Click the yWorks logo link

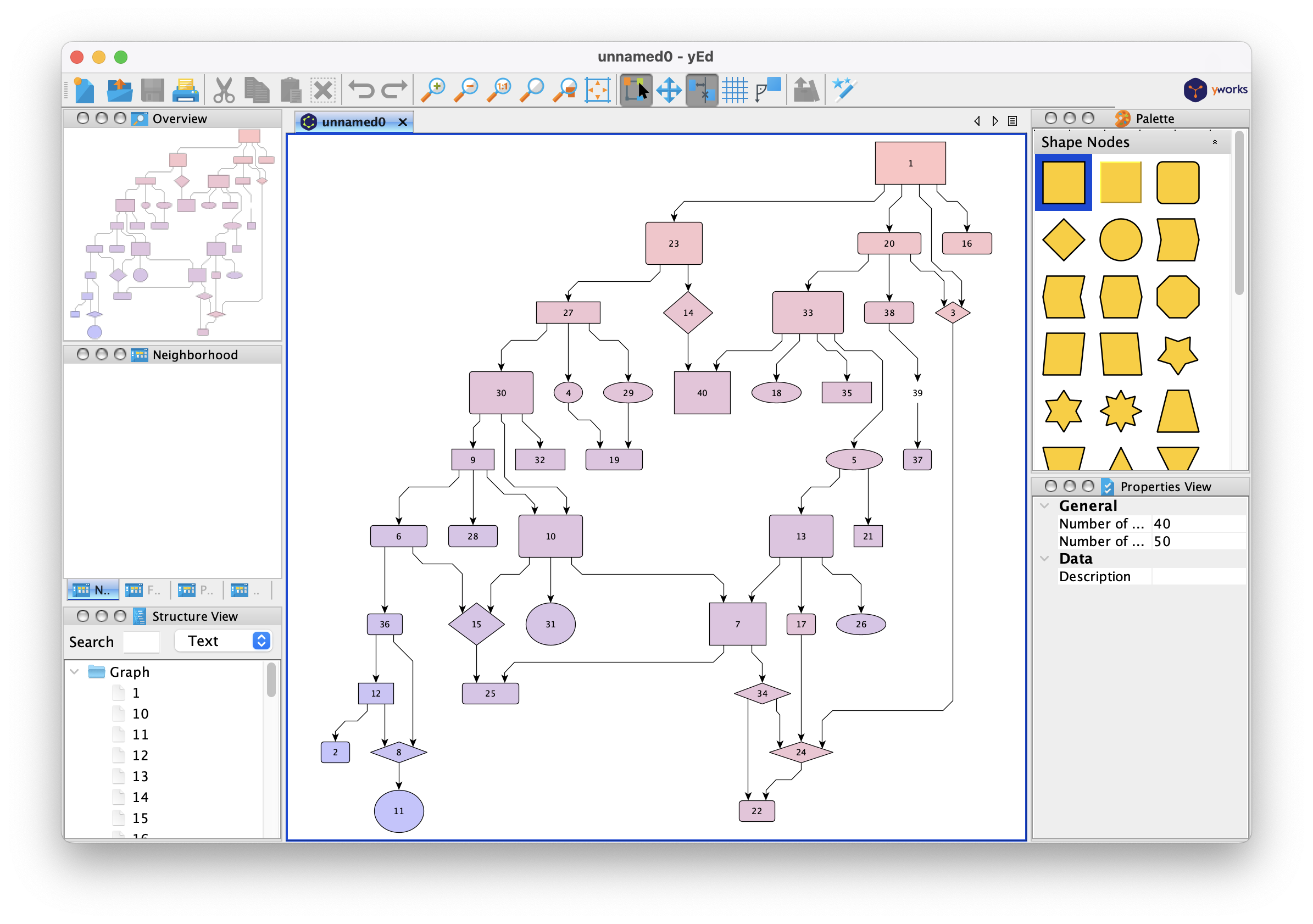(1215, 90)
